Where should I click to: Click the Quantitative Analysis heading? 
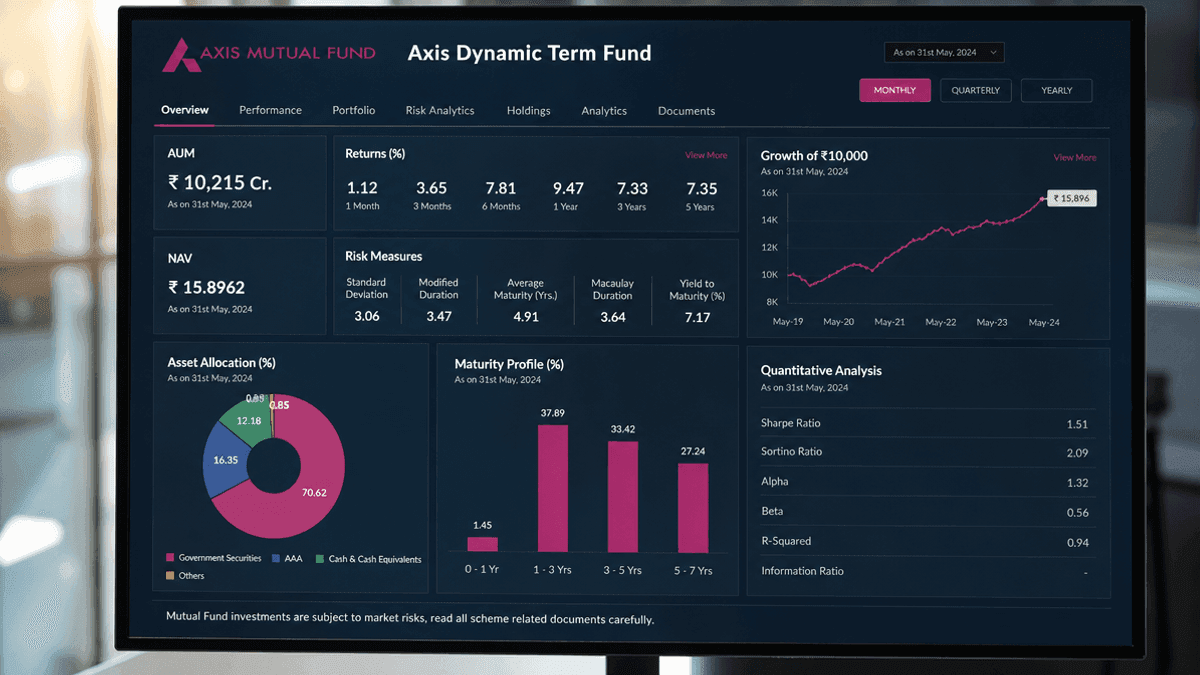(x=821, y=370)
